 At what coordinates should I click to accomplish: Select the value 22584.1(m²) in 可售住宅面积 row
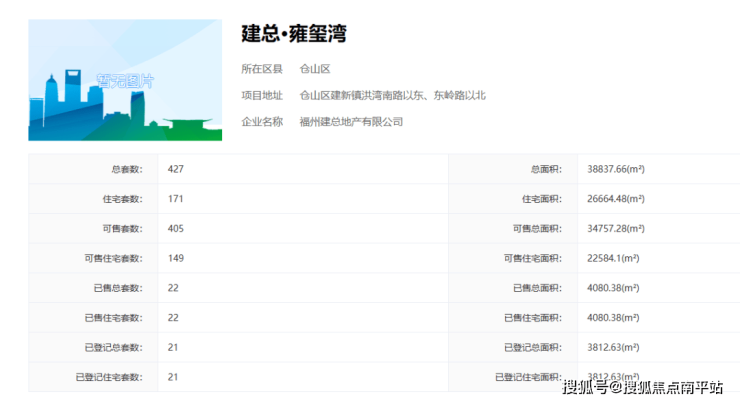point(613,258)
